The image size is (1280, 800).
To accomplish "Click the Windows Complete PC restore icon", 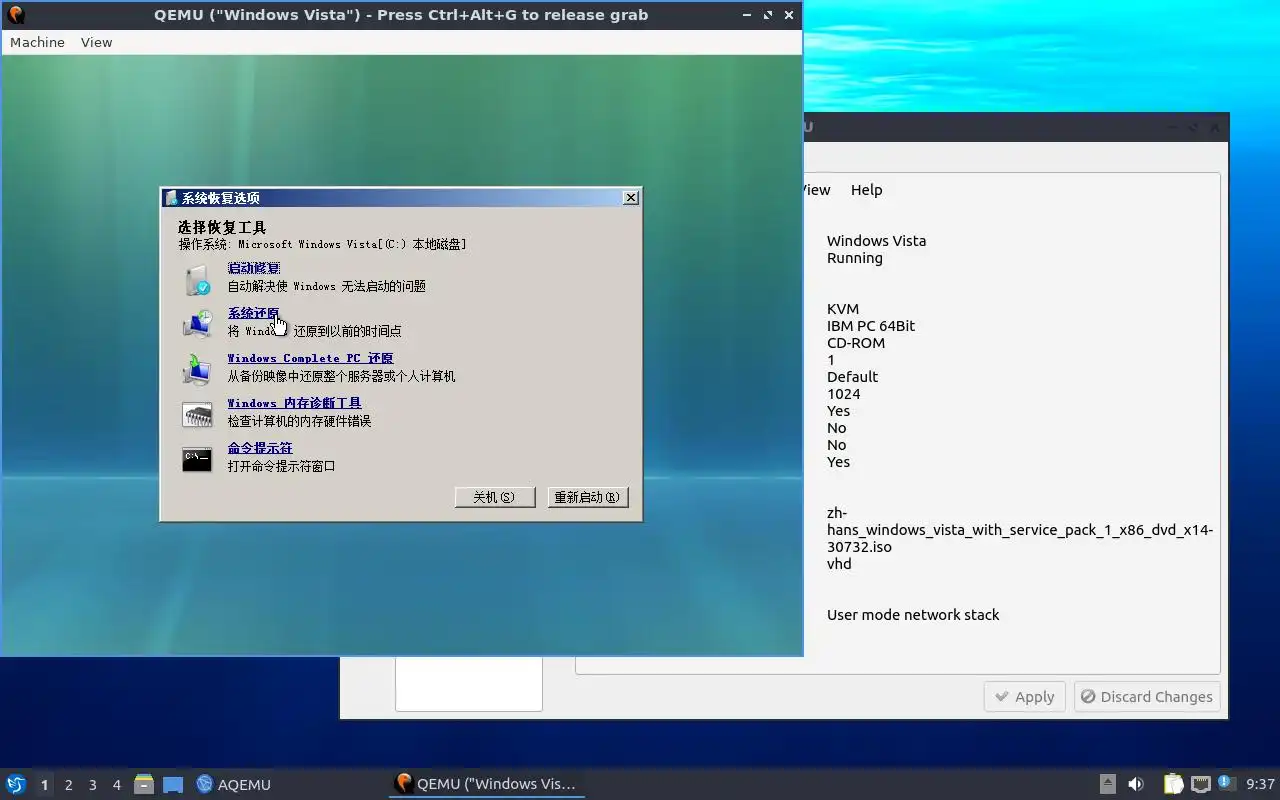I will tap(197, 369).
